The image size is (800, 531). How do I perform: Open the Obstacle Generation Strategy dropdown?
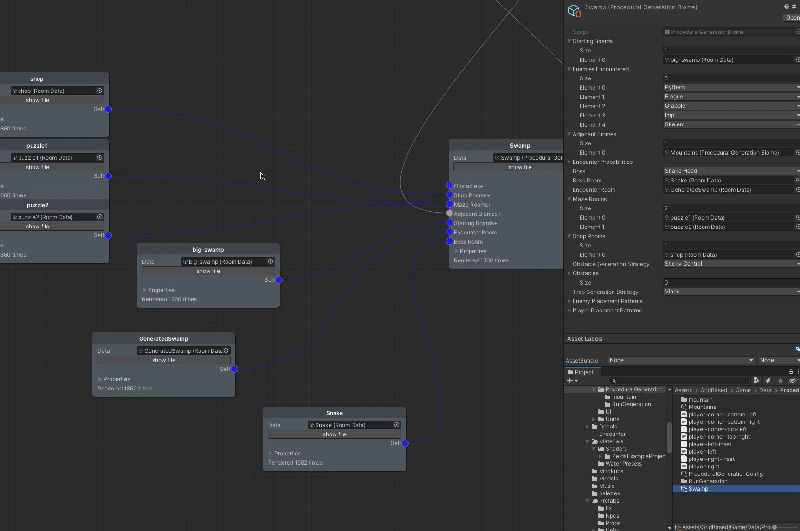730,264
